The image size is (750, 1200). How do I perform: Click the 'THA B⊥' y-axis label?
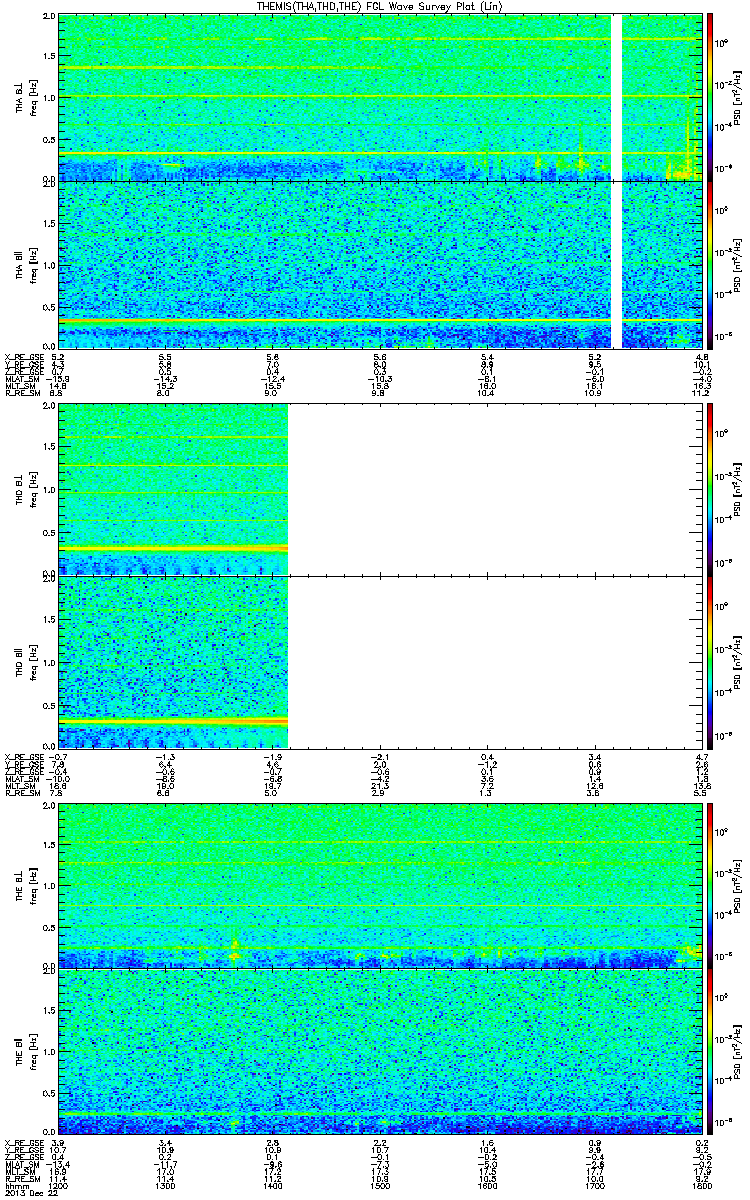click(20, 97)
